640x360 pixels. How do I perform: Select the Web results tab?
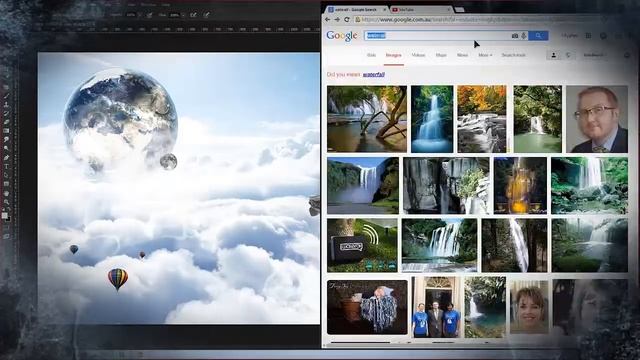pos(371,55)
